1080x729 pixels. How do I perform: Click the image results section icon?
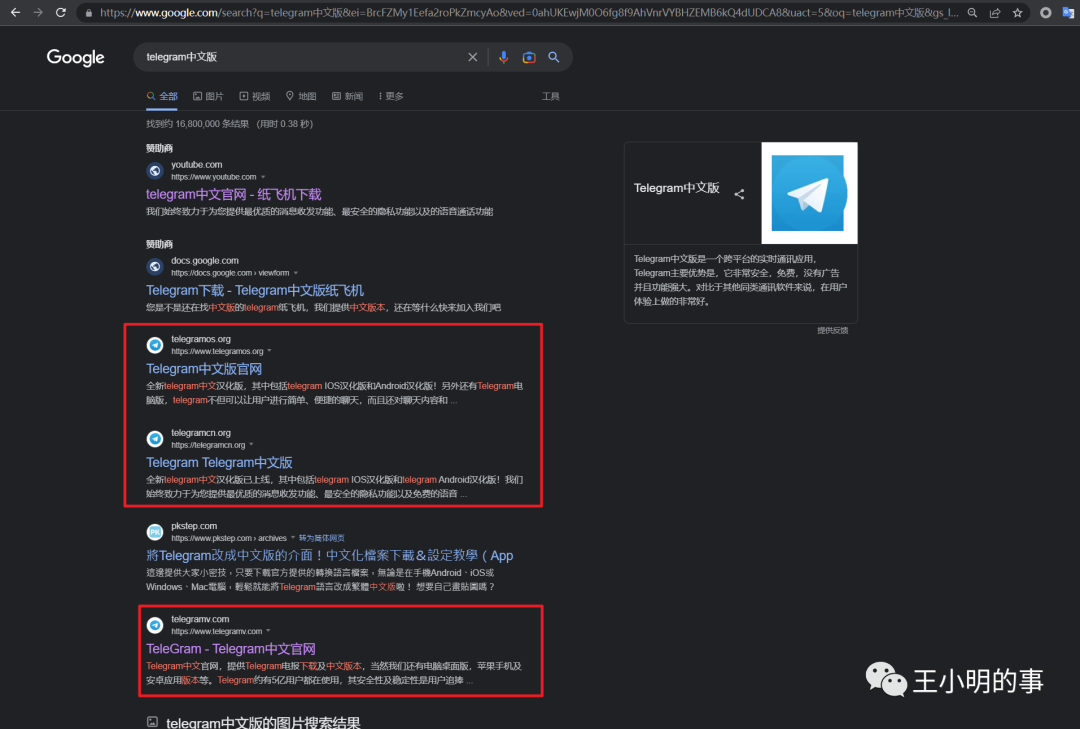(152, 721)
